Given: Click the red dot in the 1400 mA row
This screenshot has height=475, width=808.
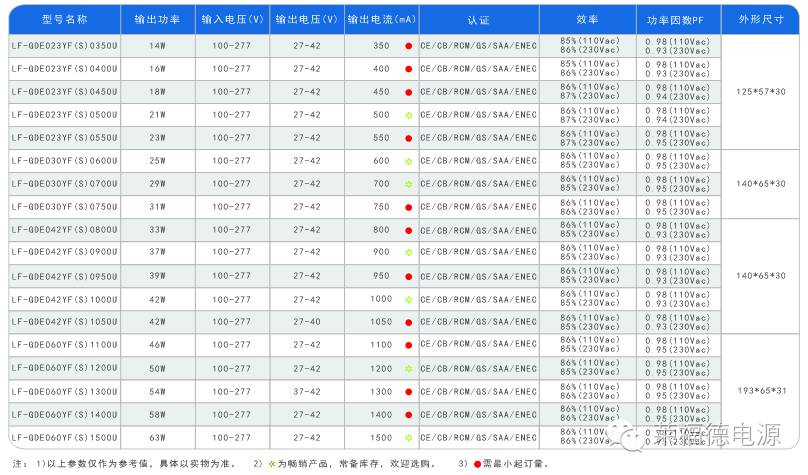Looking at the screenshot, I should pyautogui.click(x=409, y=415).
